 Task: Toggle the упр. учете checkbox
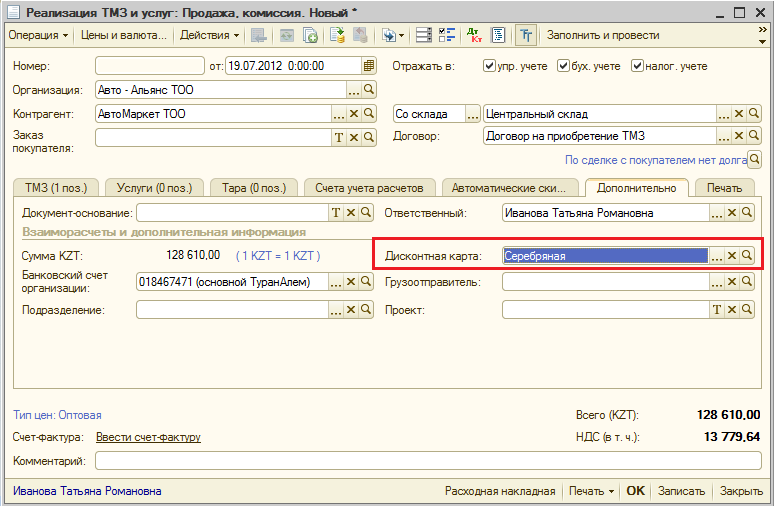[x=489, y=66]
